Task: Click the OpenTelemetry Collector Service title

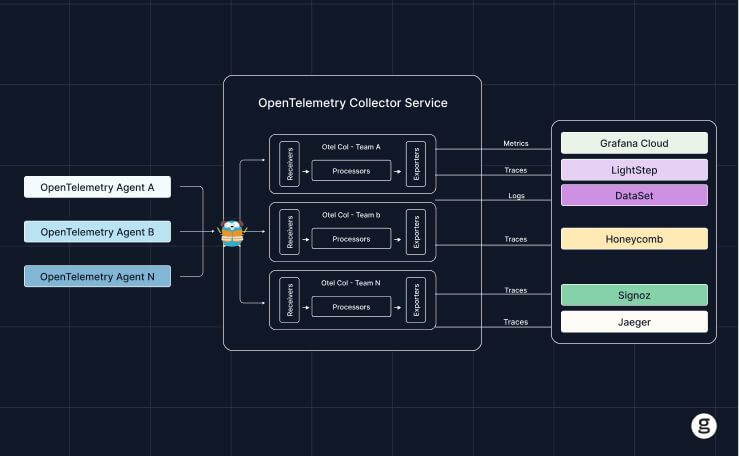Action: (353, 103)
